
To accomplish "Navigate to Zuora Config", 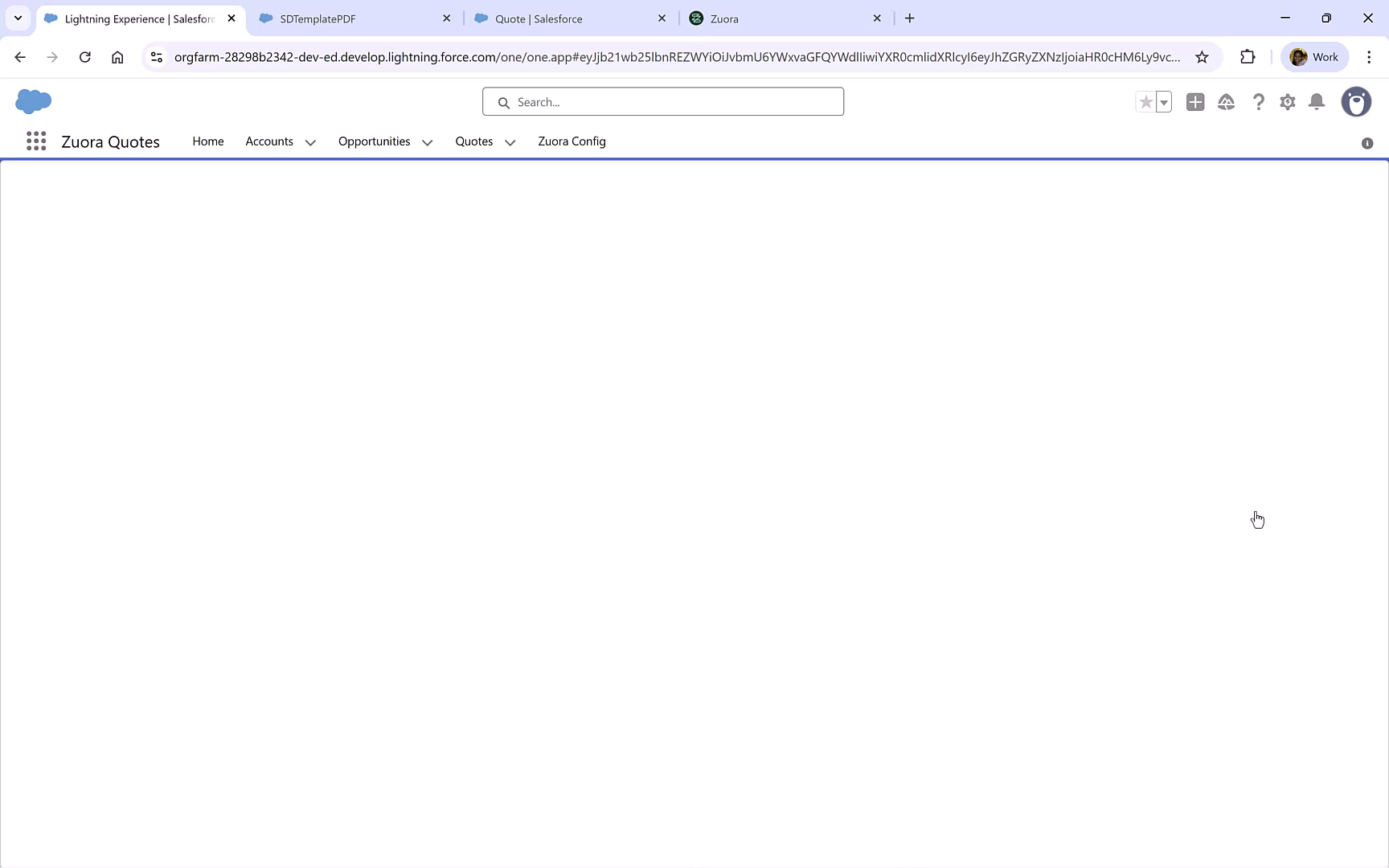I will pyautogui.click(x=572, y=141).
